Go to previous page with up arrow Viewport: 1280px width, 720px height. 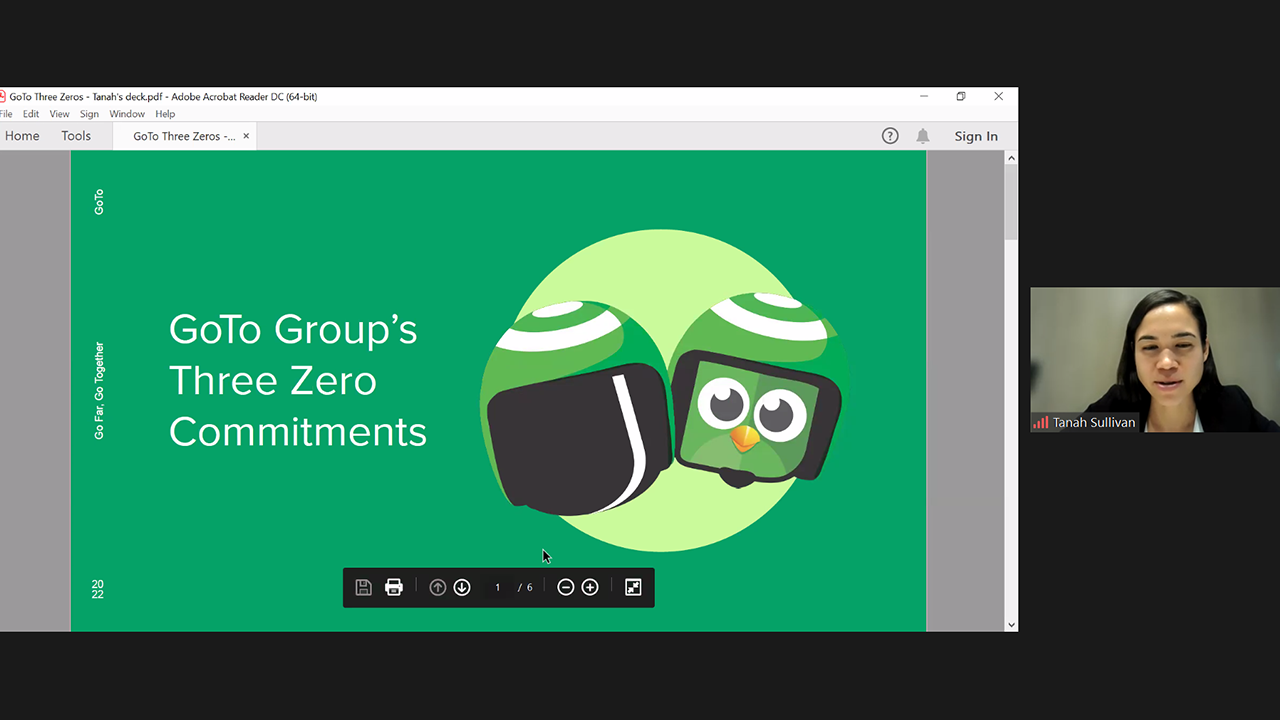click(437, 587)
